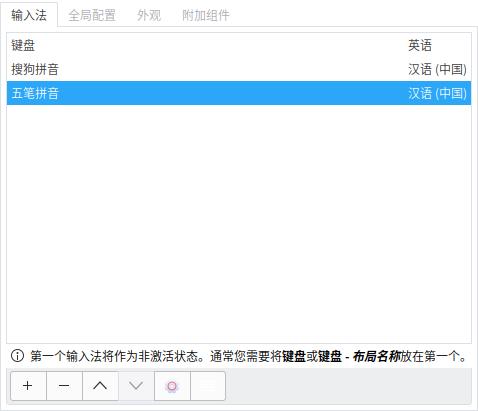Image resolution: width=478 pixels, height=411 pixels.
Task: Click 汉语 (中国) in the 搜狗拼音 row
Action: click(437, 69)
